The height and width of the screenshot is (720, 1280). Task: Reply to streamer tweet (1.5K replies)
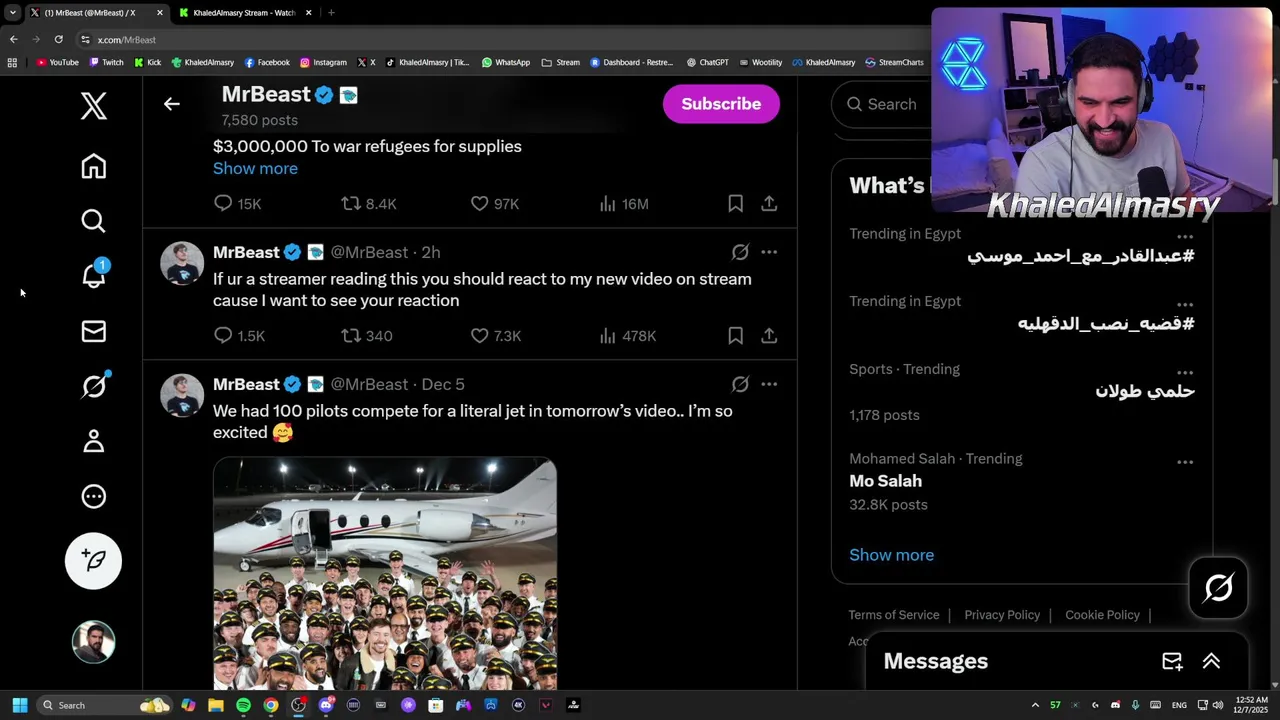[239, 336]
